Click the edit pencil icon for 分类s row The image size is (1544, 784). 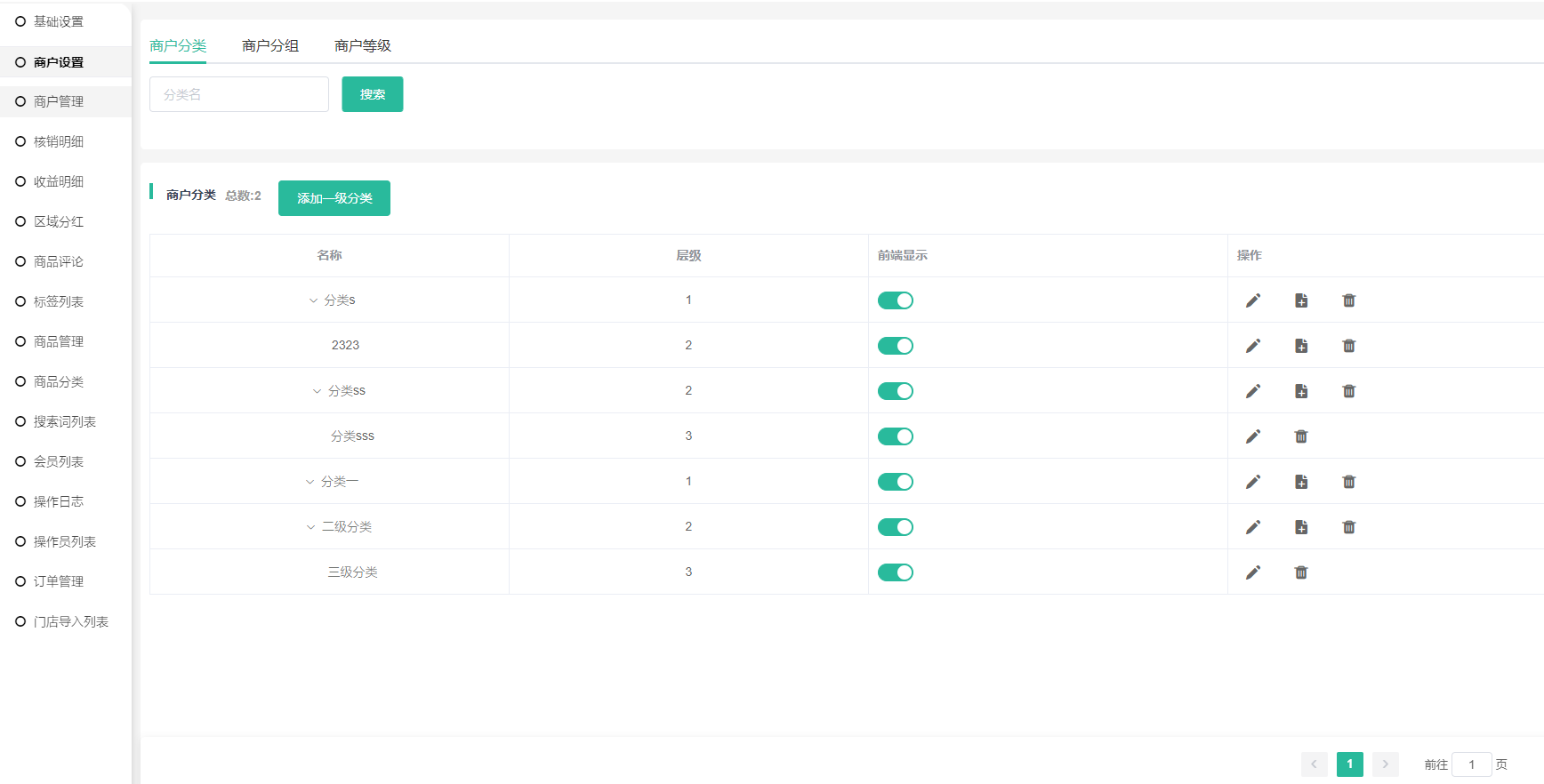click(1252, 300)
